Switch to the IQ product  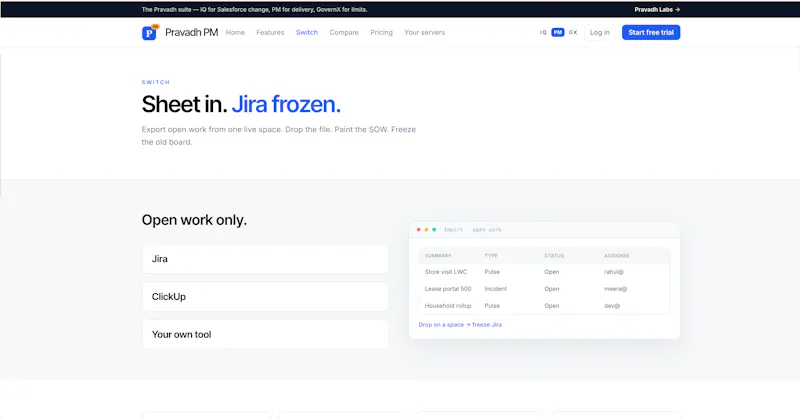click(x=543, y=32)
